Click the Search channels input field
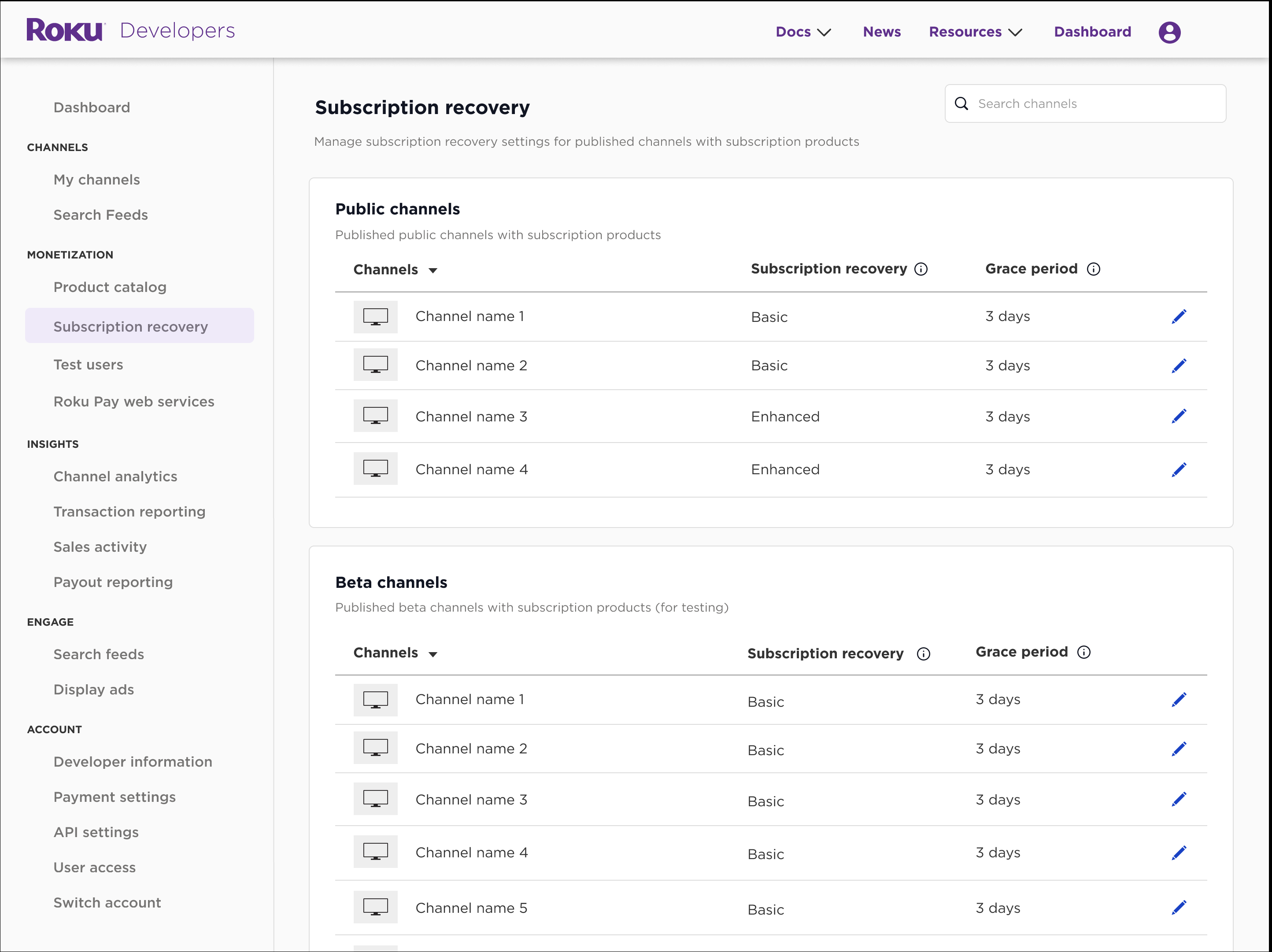 tap(1081, 103)
